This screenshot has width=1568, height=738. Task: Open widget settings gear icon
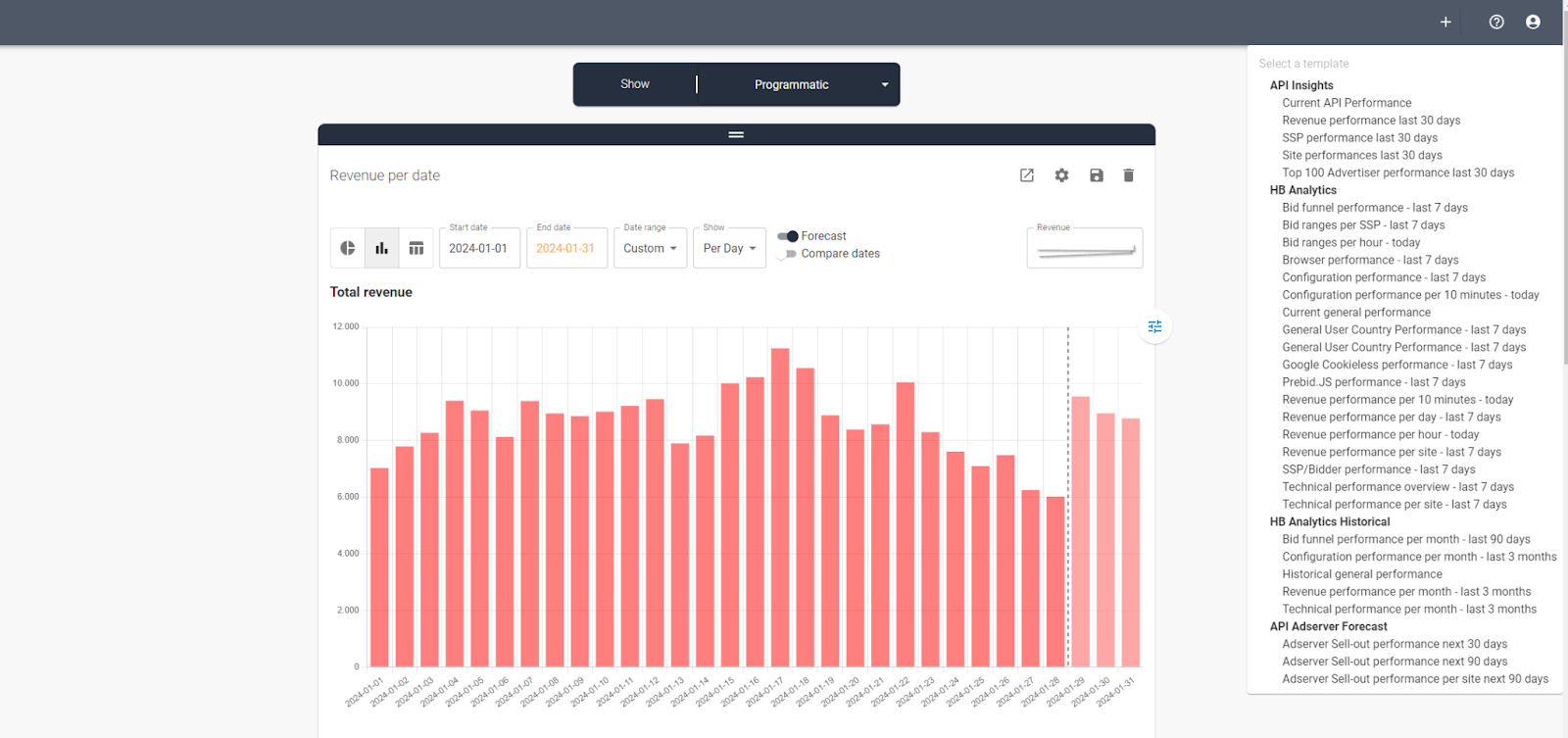coord(1061,175)
